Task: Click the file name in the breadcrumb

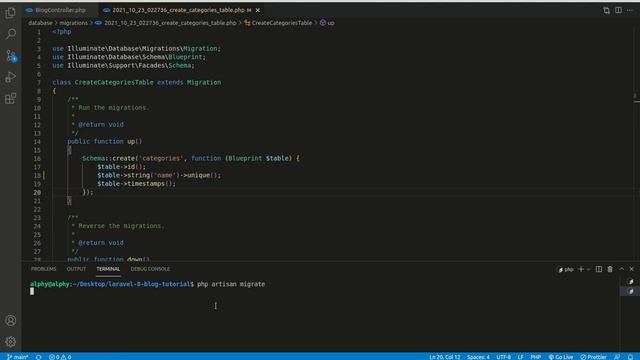Action: pyautogui.click(x=170, y=23)
